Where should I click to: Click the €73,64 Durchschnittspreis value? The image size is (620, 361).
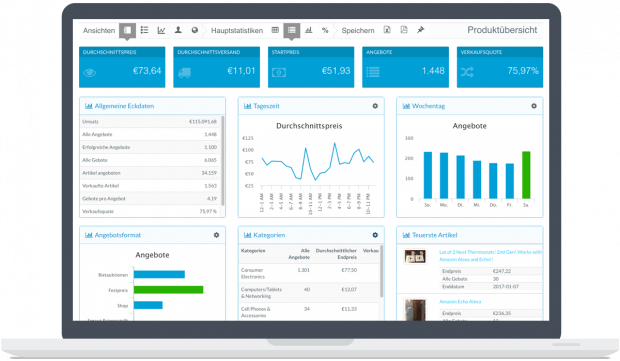[x=147, y=71]
